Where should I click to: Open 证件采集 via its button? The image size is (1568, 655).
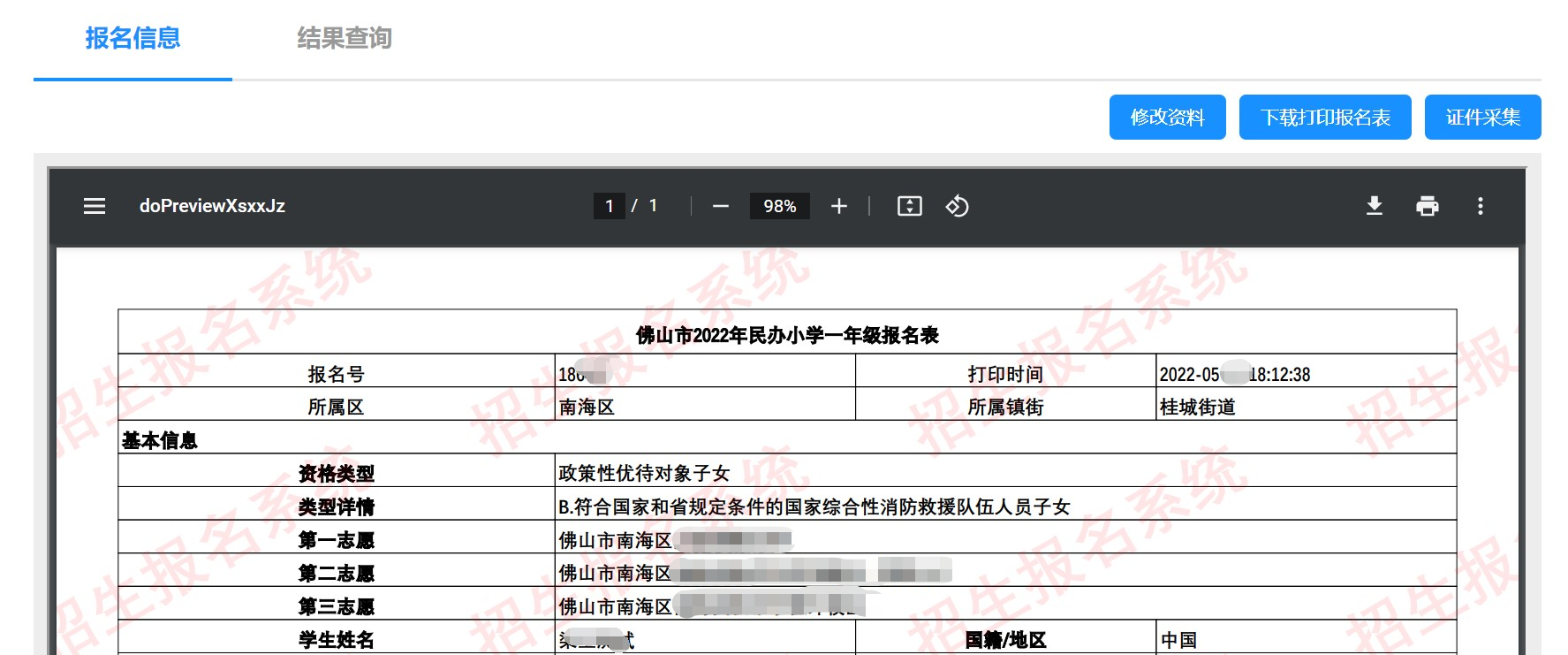pos(1482,118)
